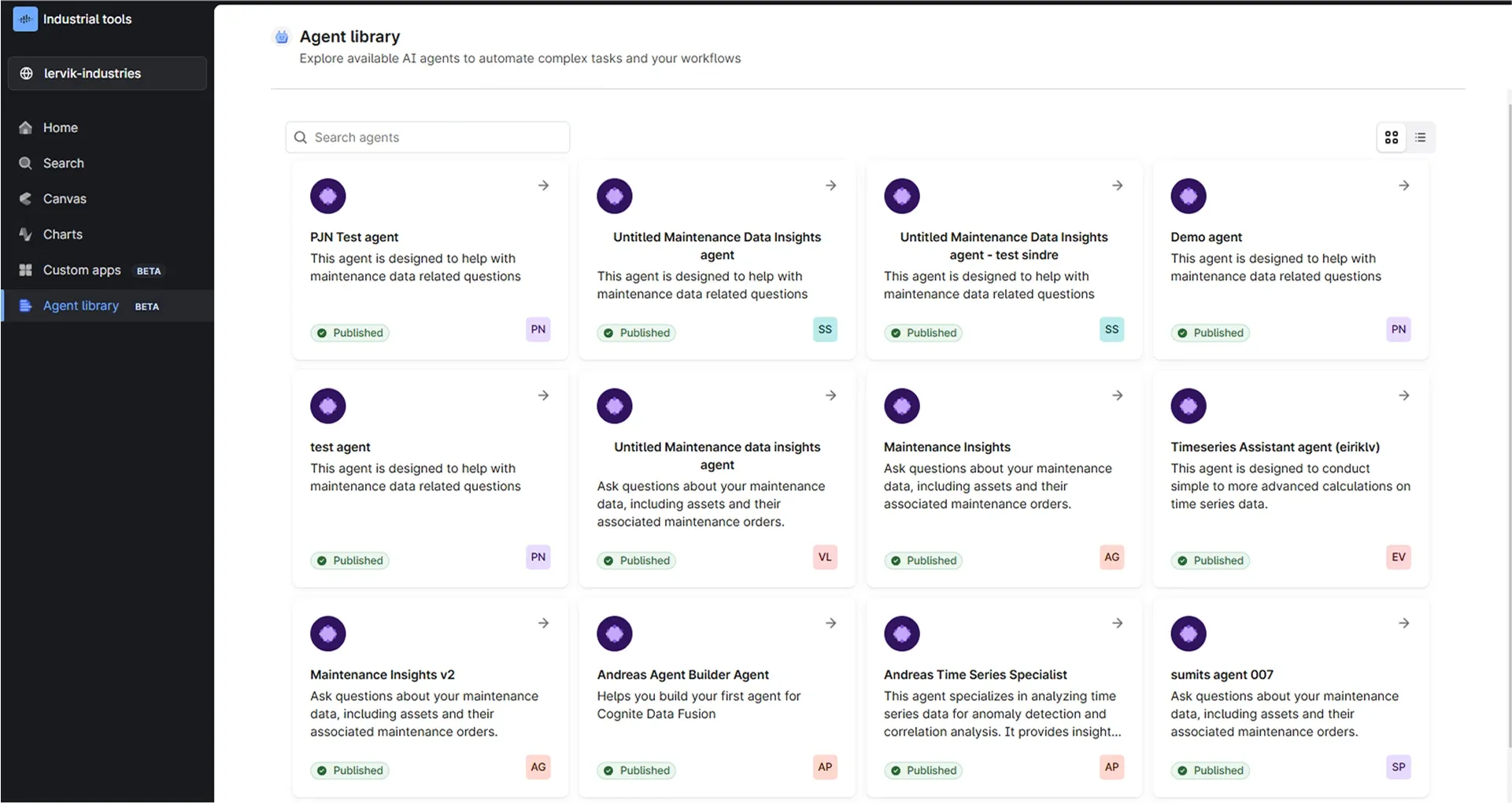Click arrow on sumits agent 007 card
Viewport: 1512px width, 804px height.
click(x=1403, y=623)
